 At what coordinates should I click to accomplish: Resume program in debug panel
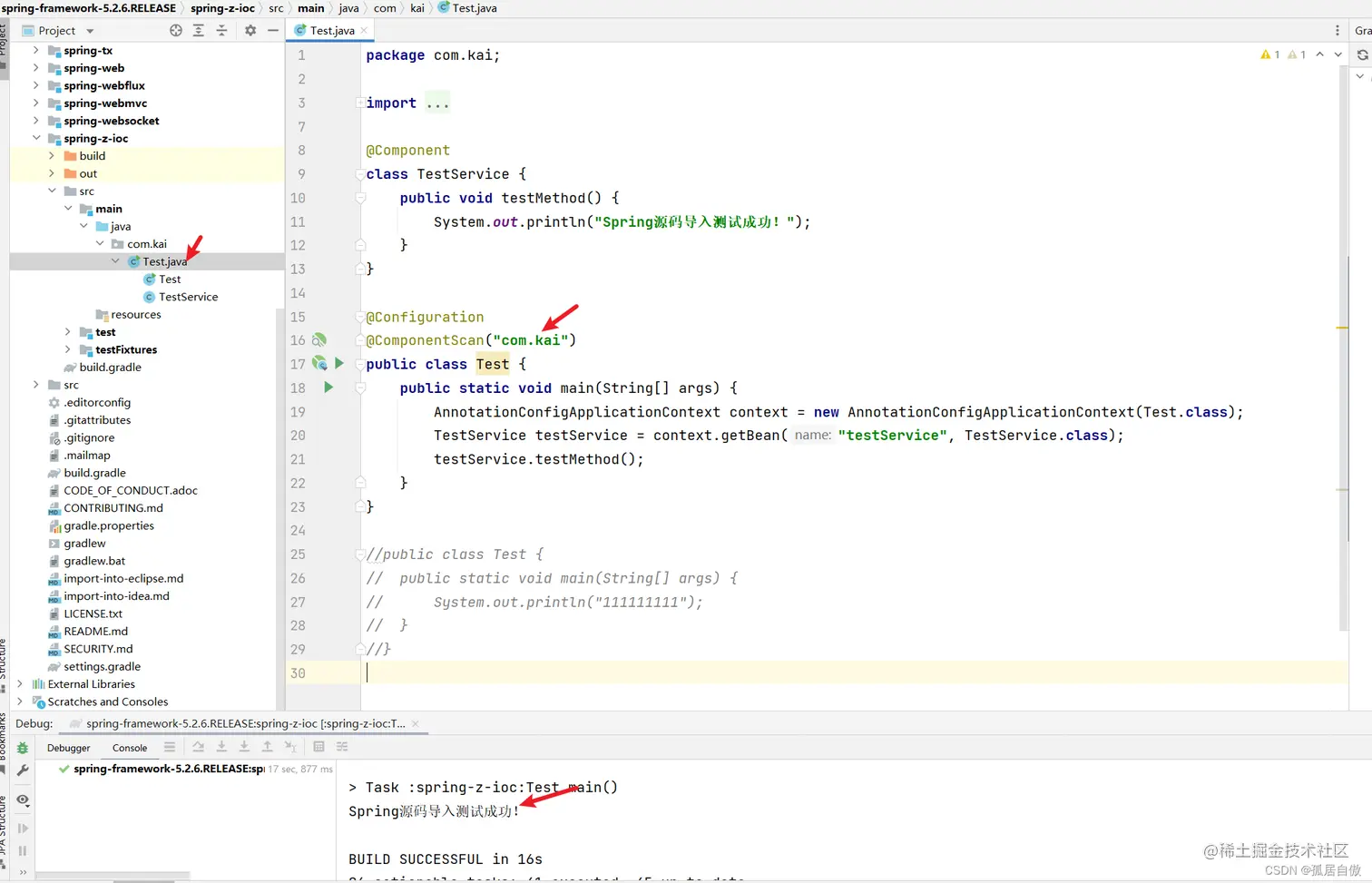(23, 829)
